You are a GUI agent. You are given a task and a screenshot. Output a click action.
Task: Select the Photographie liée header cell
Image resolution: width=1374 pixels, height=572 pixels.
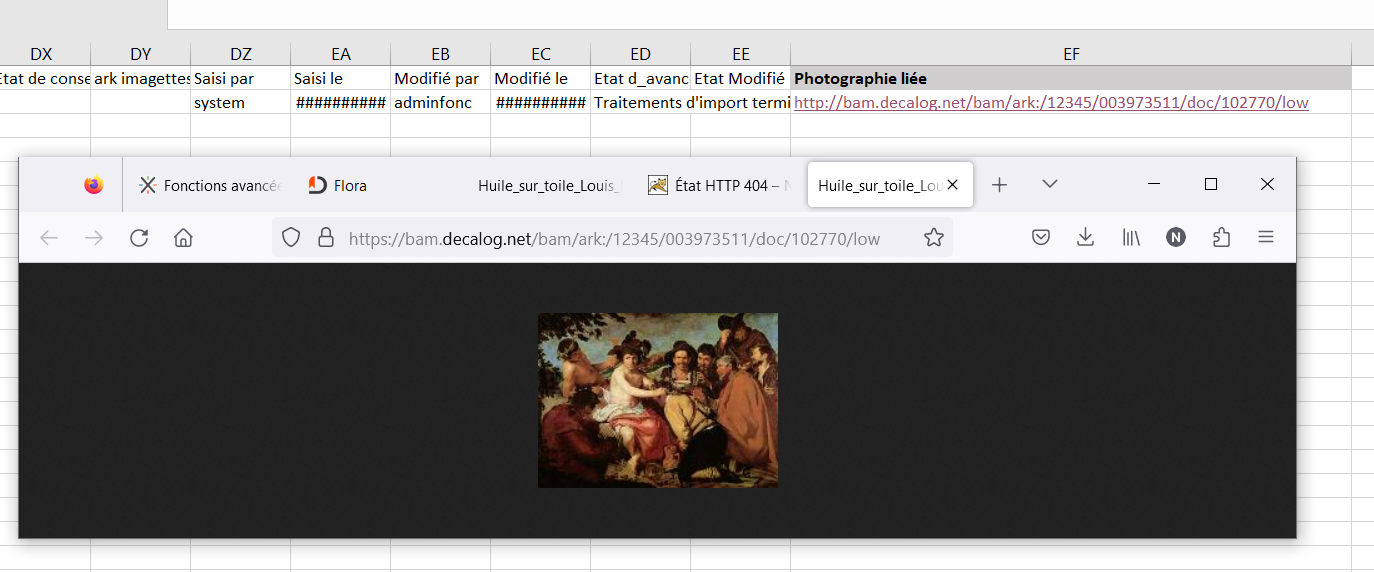click(x=1071, y=78)
